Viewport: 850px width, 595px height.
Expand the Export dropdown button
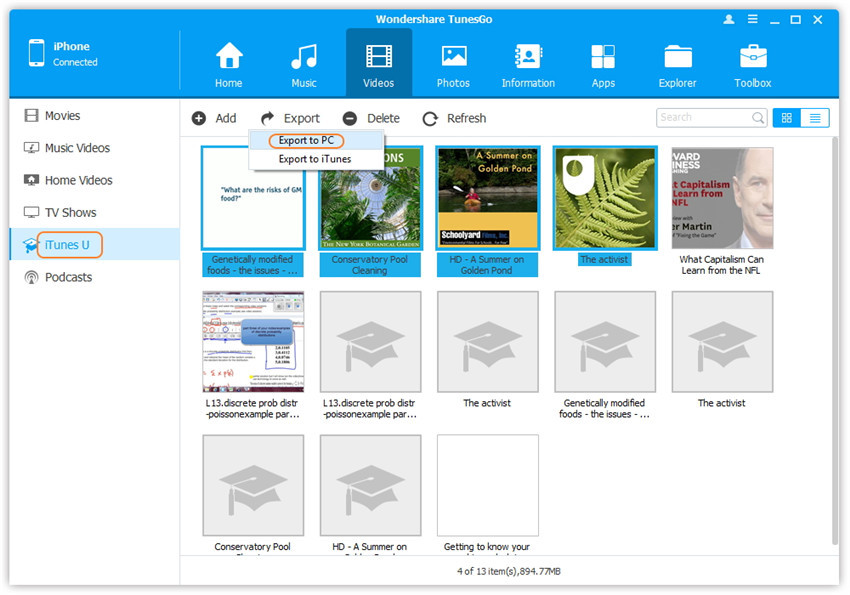point(291,118)
